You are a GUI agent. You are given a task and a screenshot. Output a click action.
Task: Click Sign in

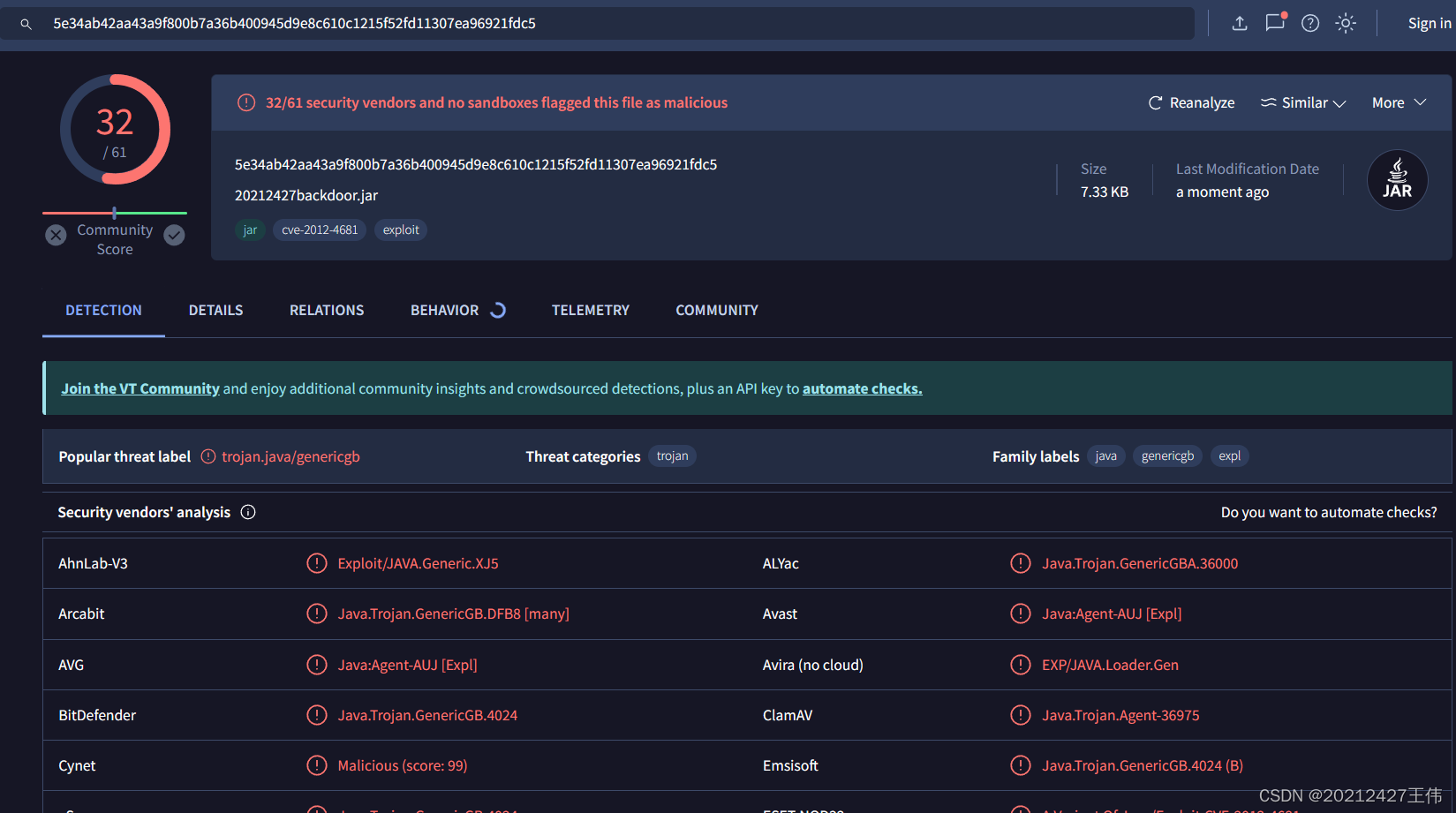1429,24
